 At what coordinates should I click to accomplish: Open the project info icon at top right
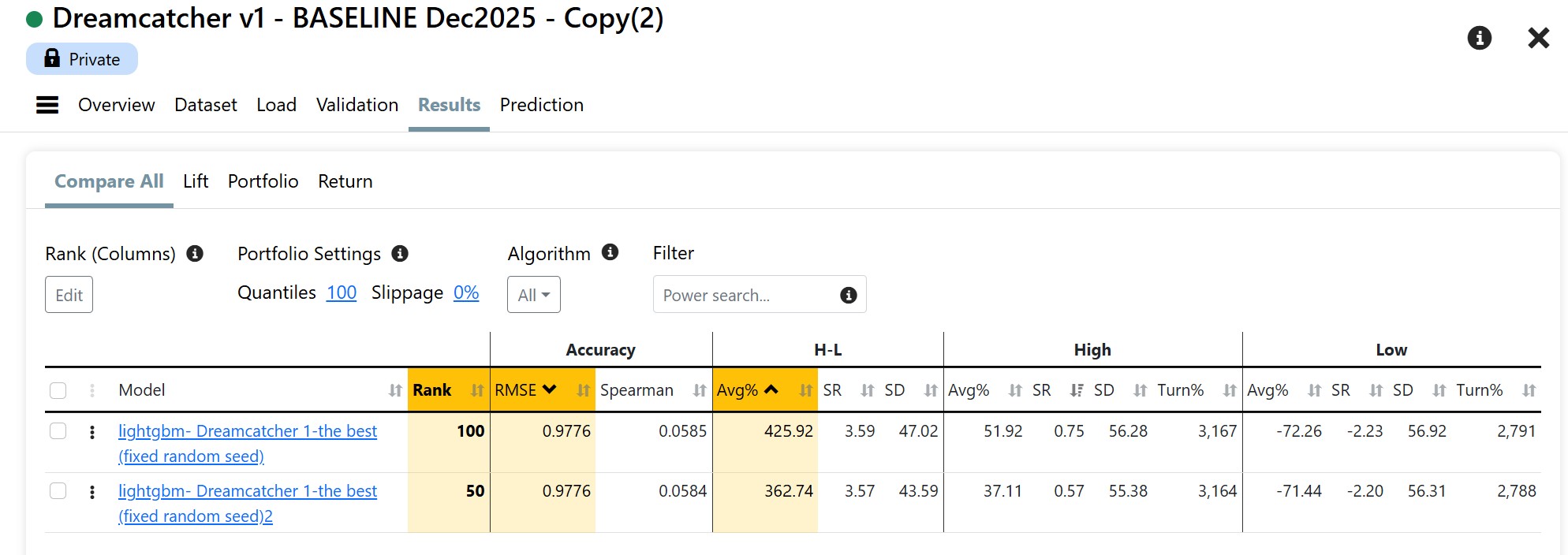tap(1479, 38)
